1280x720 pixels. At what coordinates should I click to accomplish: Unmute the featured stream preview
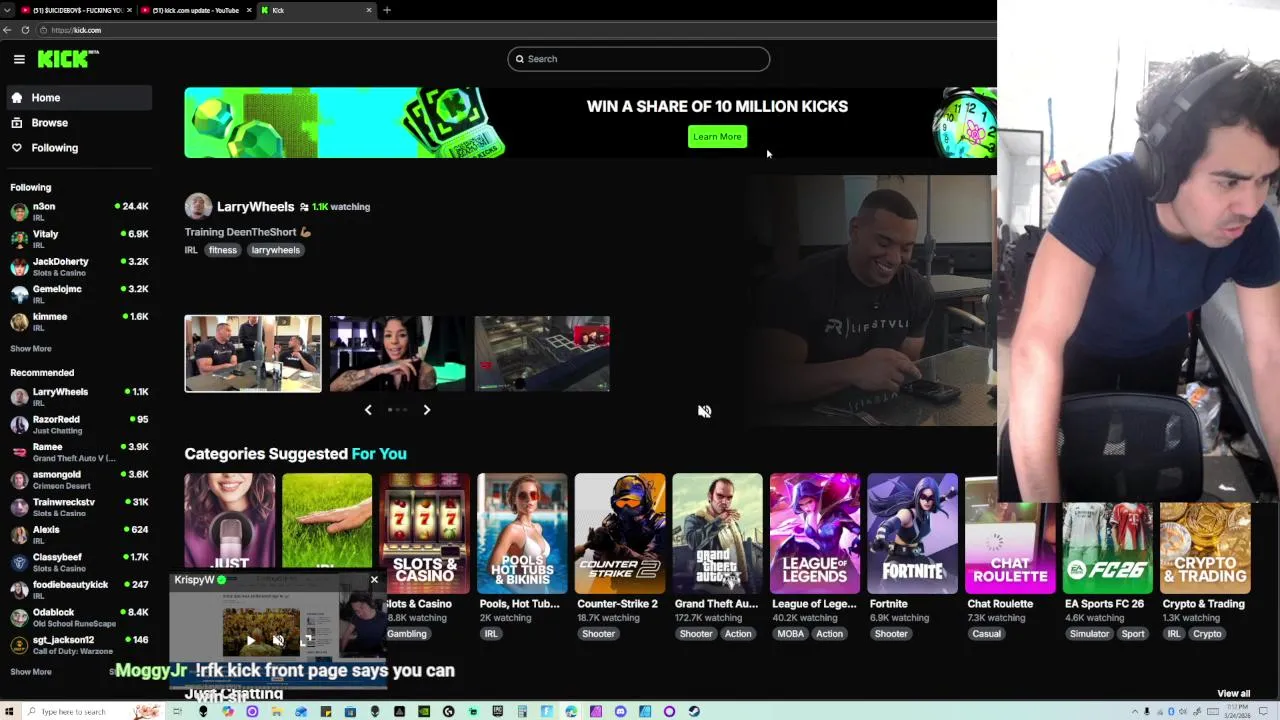pyautogui.click(x=704, y=411)
